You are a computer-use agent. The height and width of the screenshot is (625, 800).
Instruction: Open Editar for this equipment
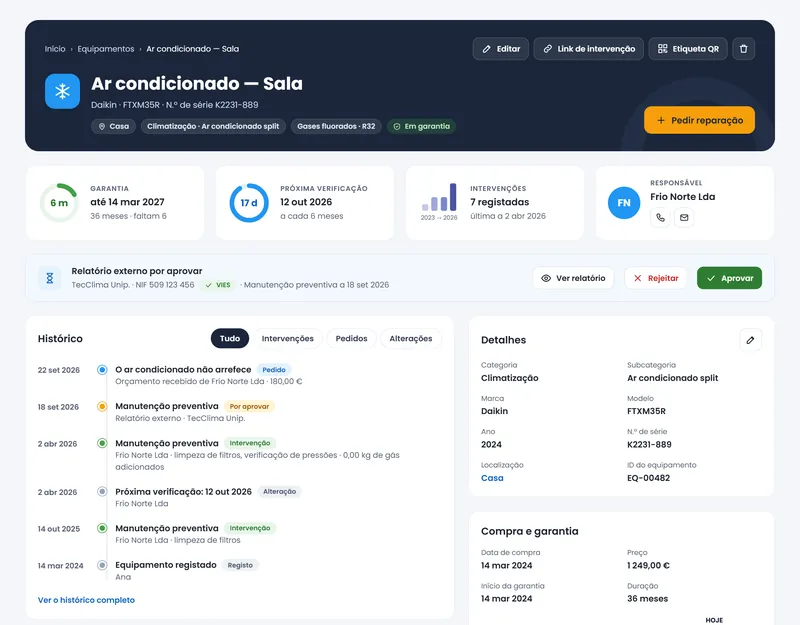pos(501,49)
